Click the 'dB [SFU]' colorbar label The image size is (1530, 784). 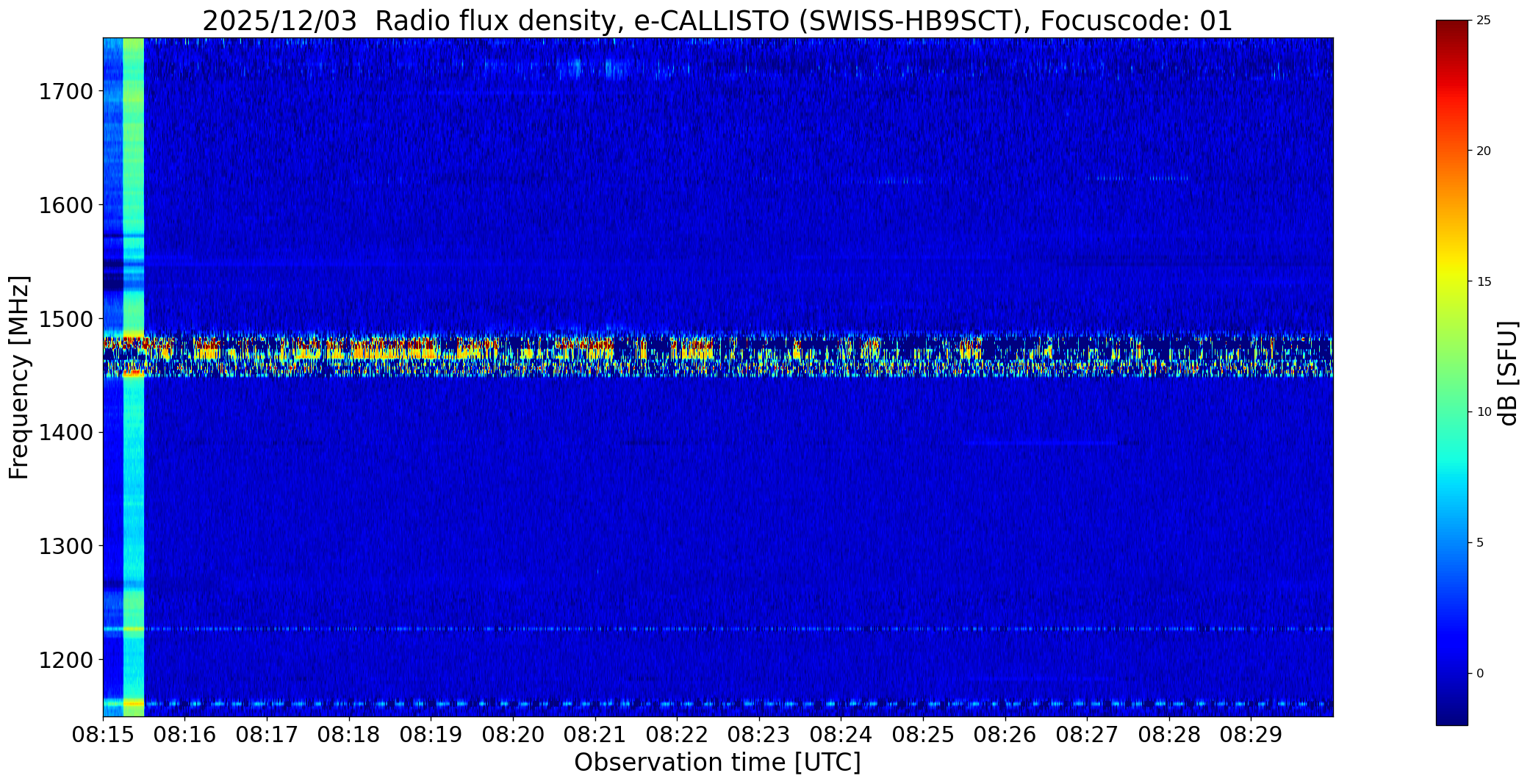(x=1509, y=373)
